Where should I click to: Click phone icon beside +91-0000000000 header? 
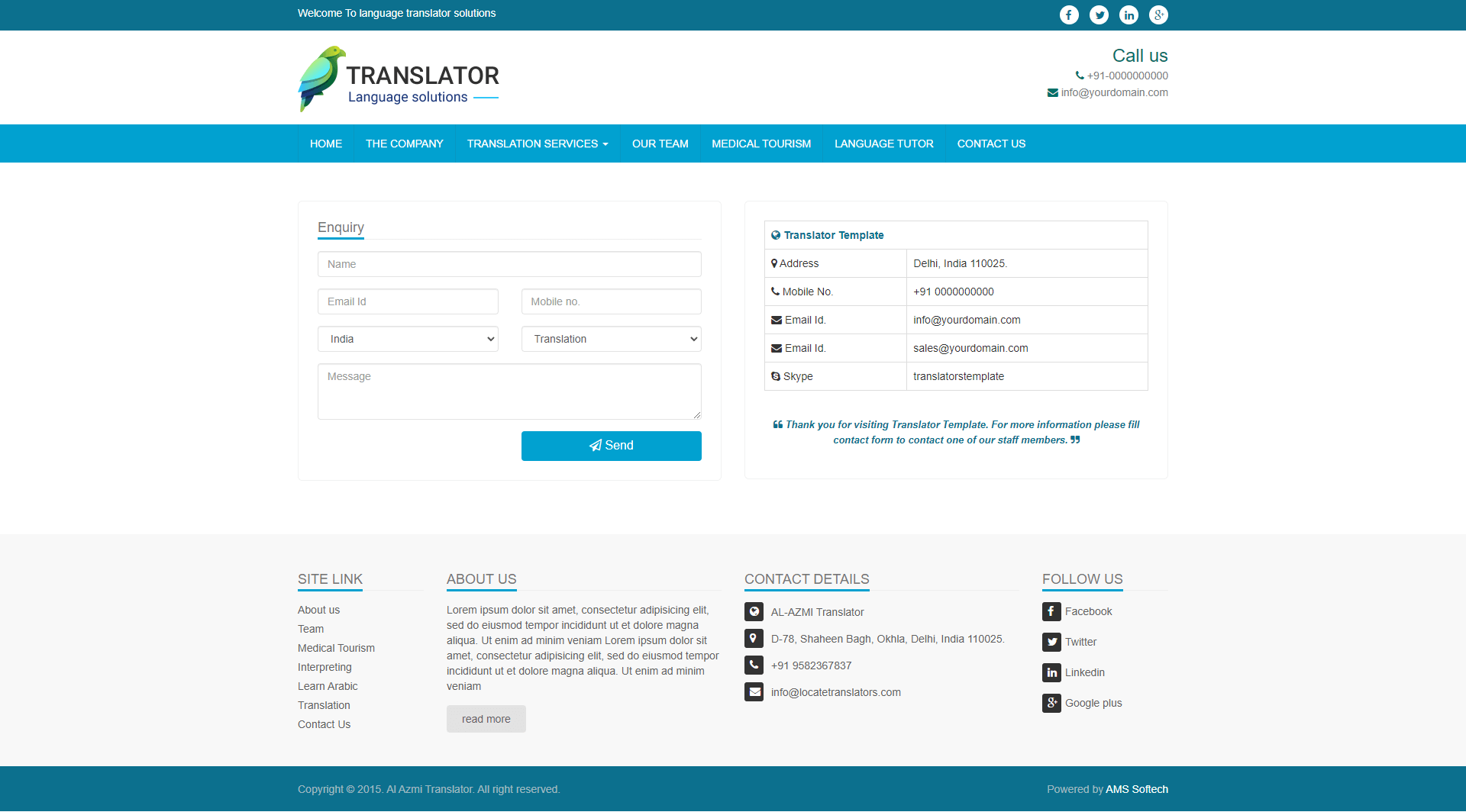[1080, 76]
